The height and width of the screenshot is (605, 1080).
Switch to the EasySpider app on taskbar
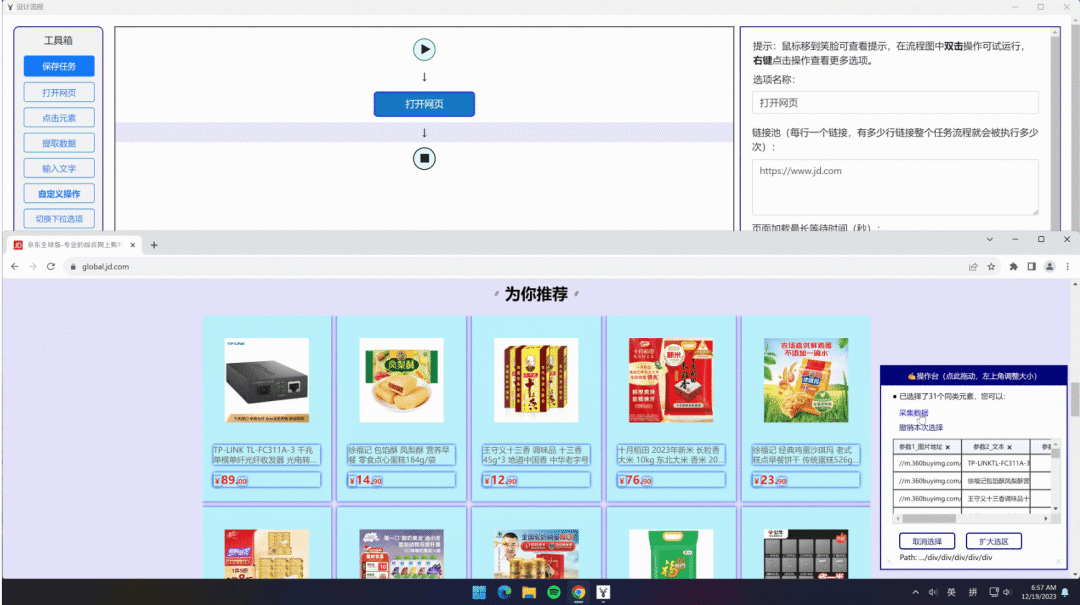tap(603, 593)
